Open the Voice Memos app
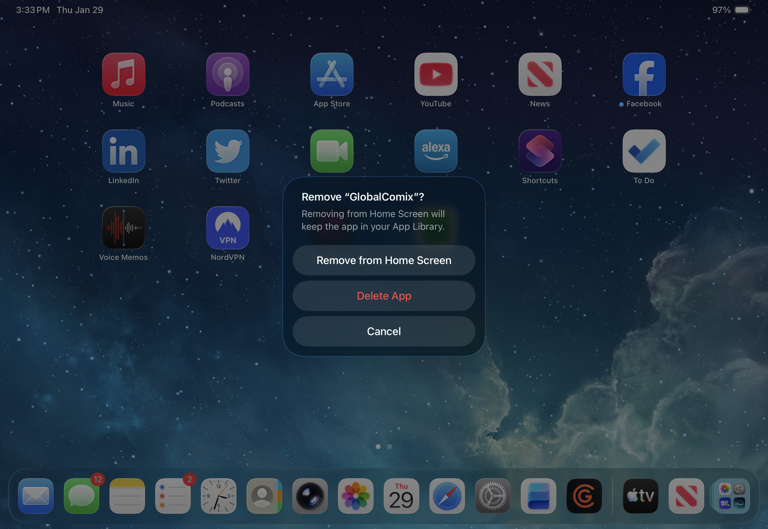Viewport: 768px width, 529px height. [x=123, y=228]
